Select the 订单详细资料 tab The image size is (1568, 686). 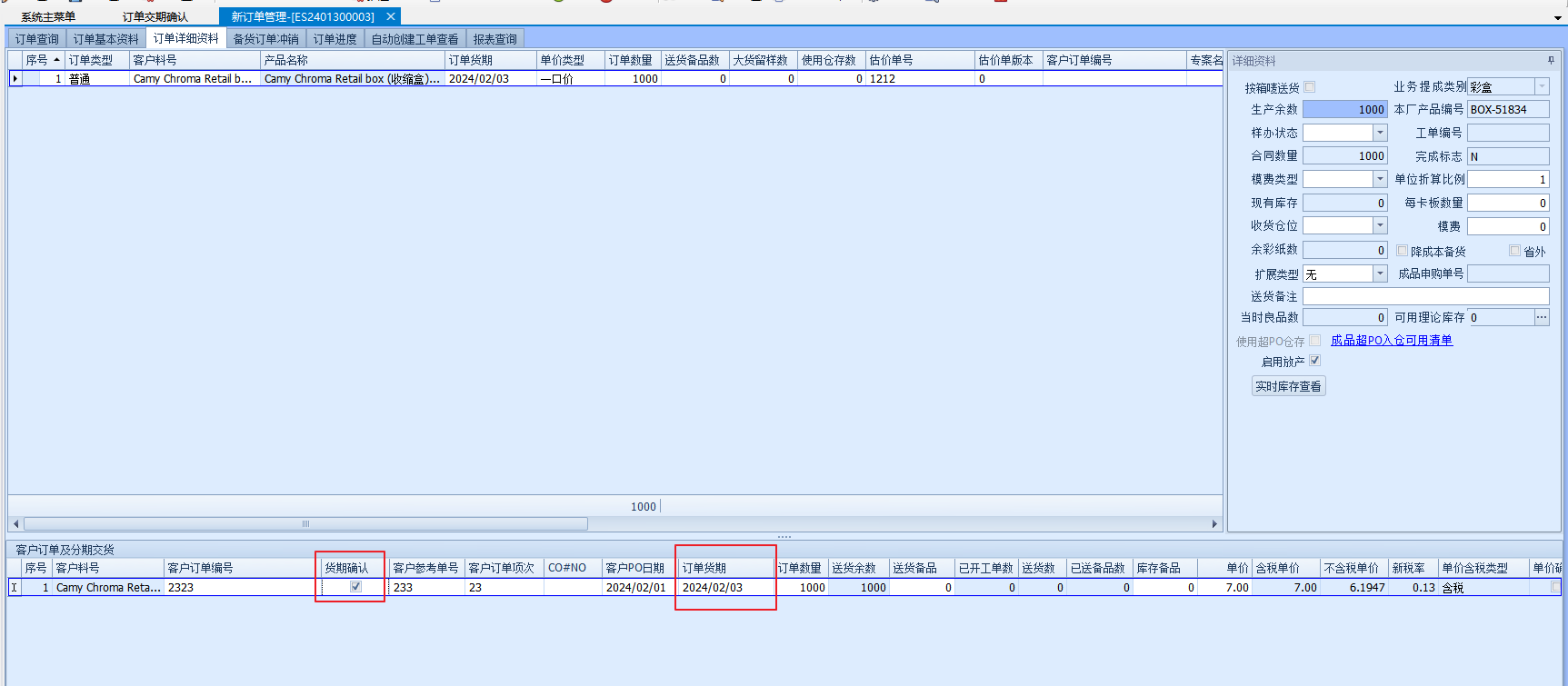186,38
